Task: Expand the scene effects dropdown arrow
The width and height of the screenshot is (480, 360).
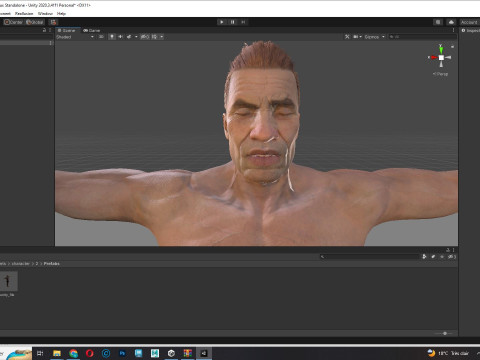Action: [136, 37]
